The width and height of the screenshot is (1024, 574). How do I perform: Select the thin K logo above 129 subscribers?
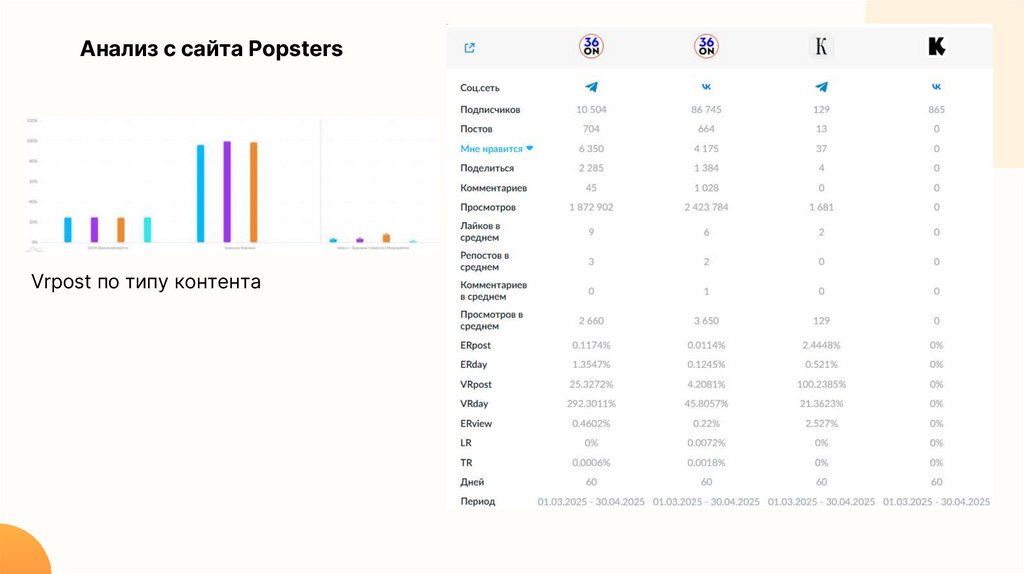(x=821, y=46)
